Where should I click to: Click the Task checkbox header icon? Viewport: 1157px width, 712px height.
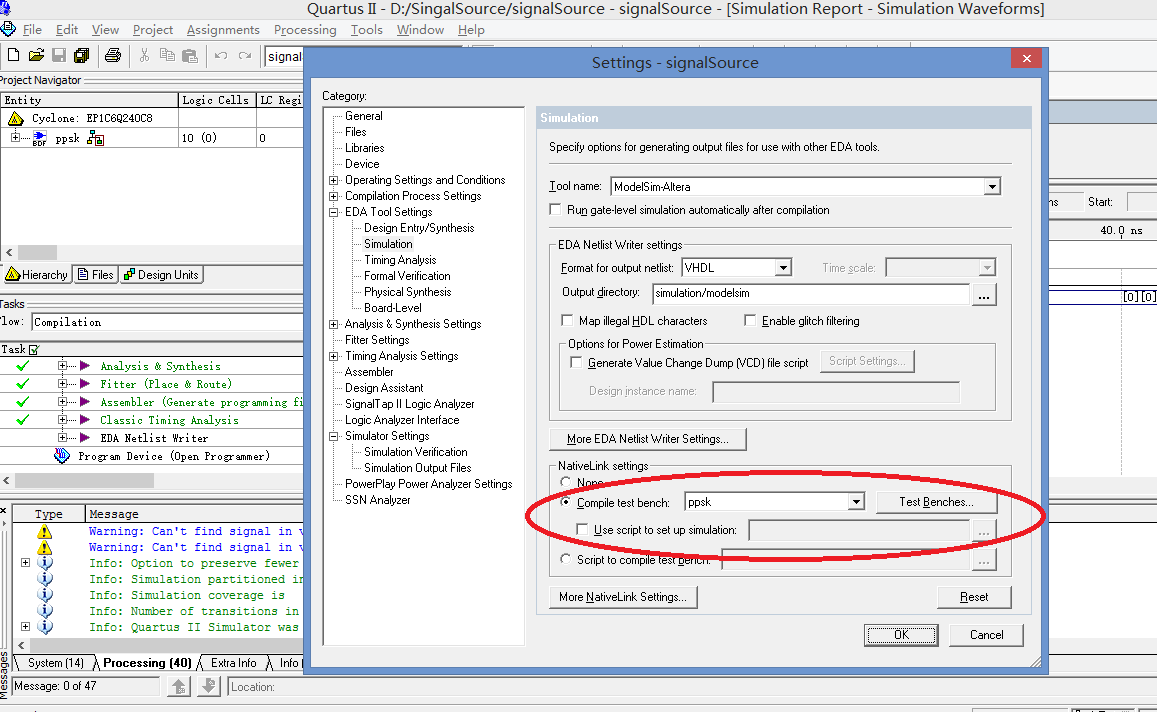point(34,350)
